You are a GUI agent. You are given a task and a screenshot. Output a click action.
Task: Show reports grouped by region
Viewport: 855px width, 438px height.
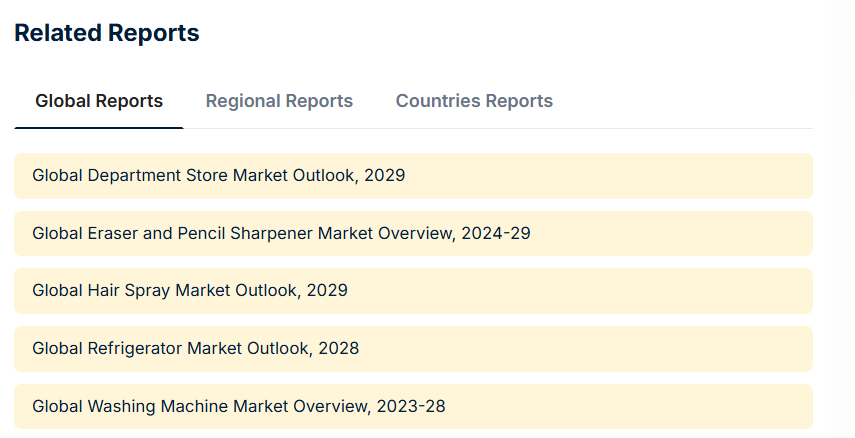279,101
